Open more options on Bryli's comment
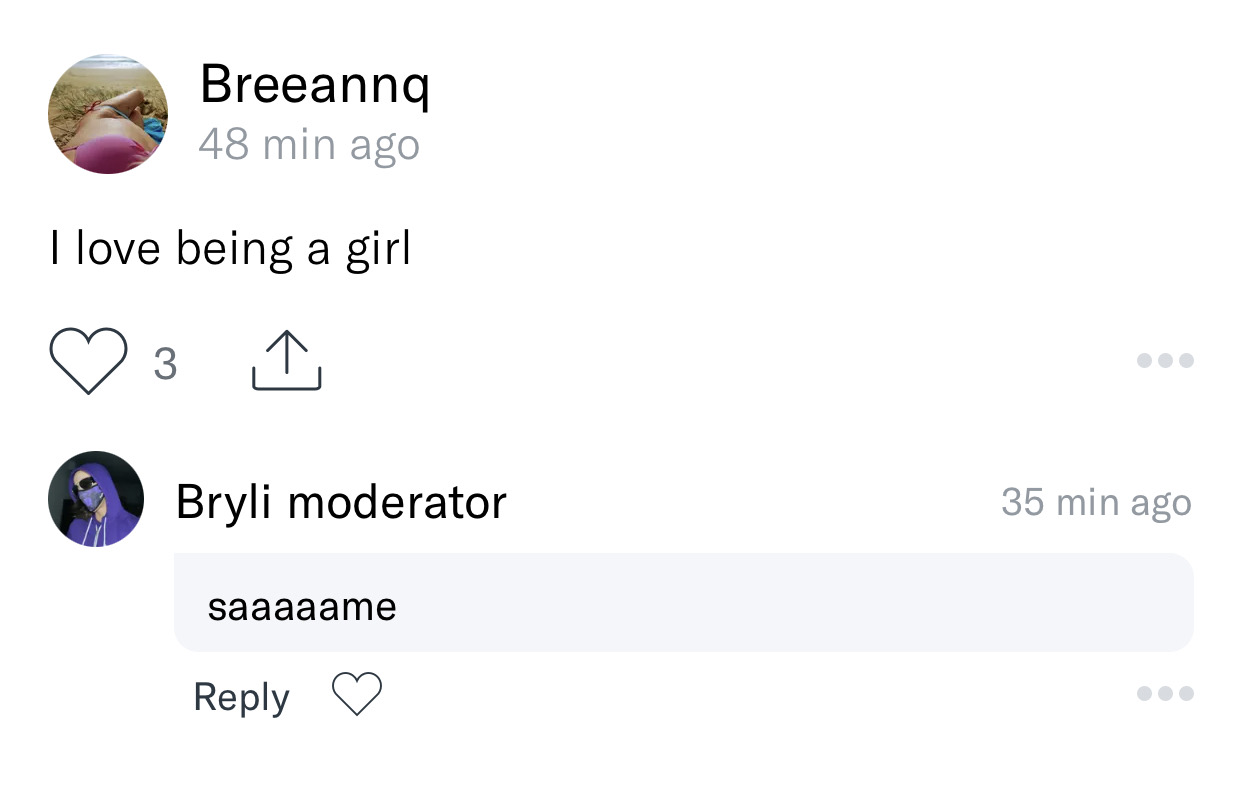Viewport: 1242px width, 806px height. tap(1165, 693)
